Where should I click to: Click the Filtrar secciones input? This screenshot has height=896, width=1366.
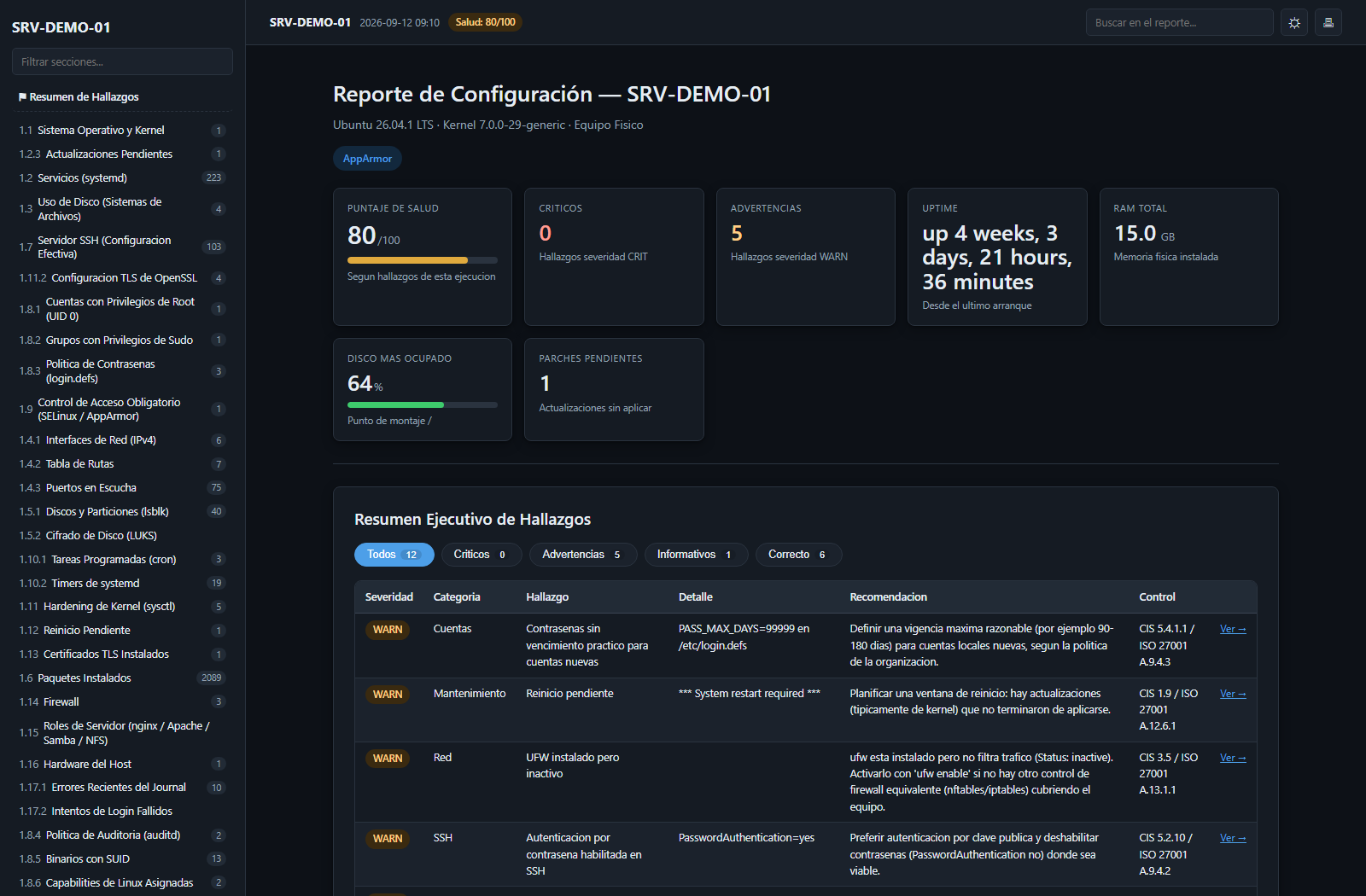[x=122, y=61]
